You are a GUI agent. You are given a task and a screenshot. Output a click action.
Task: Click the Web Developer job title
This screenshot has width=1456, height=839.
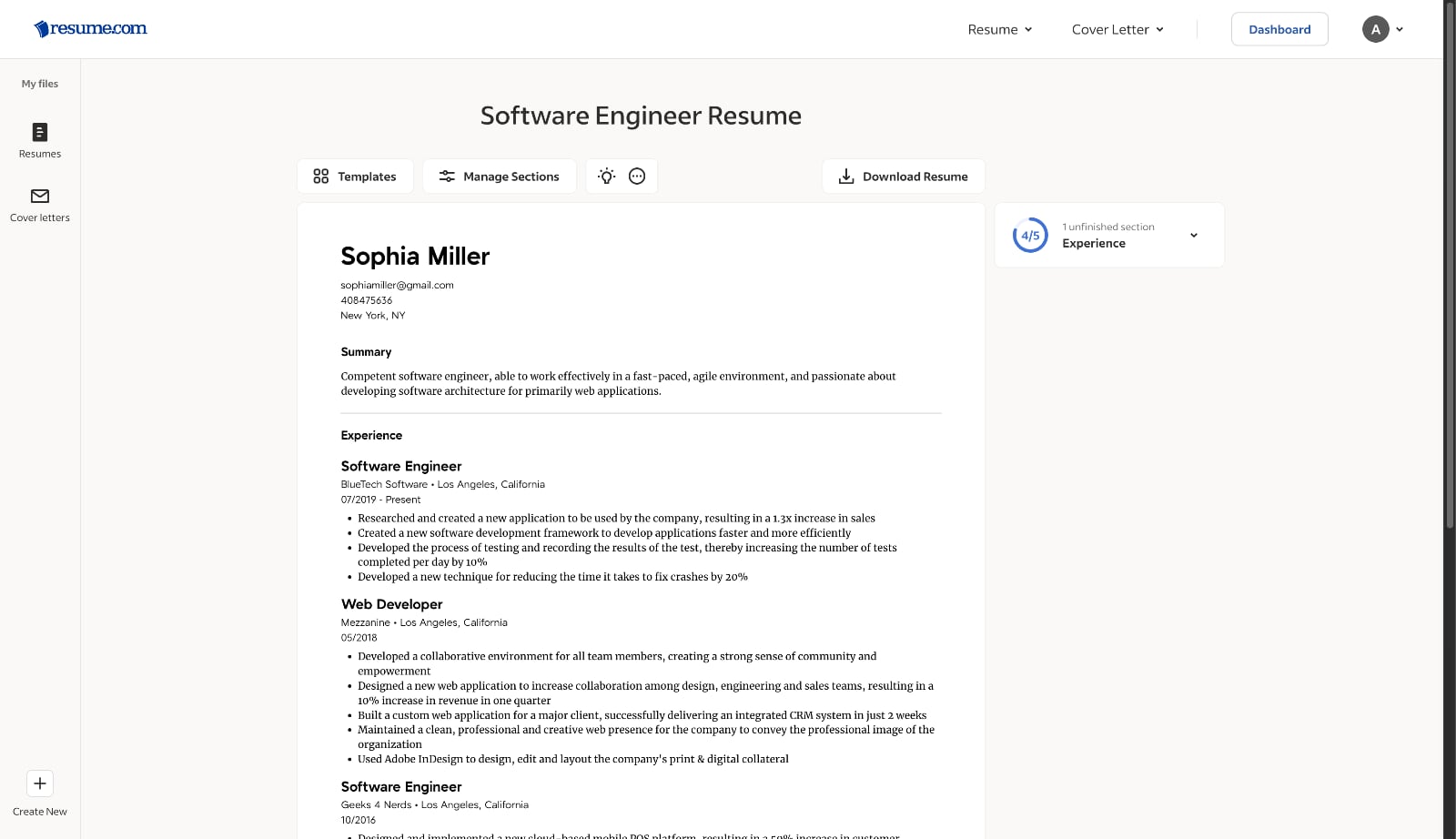(x=391, y=604)
